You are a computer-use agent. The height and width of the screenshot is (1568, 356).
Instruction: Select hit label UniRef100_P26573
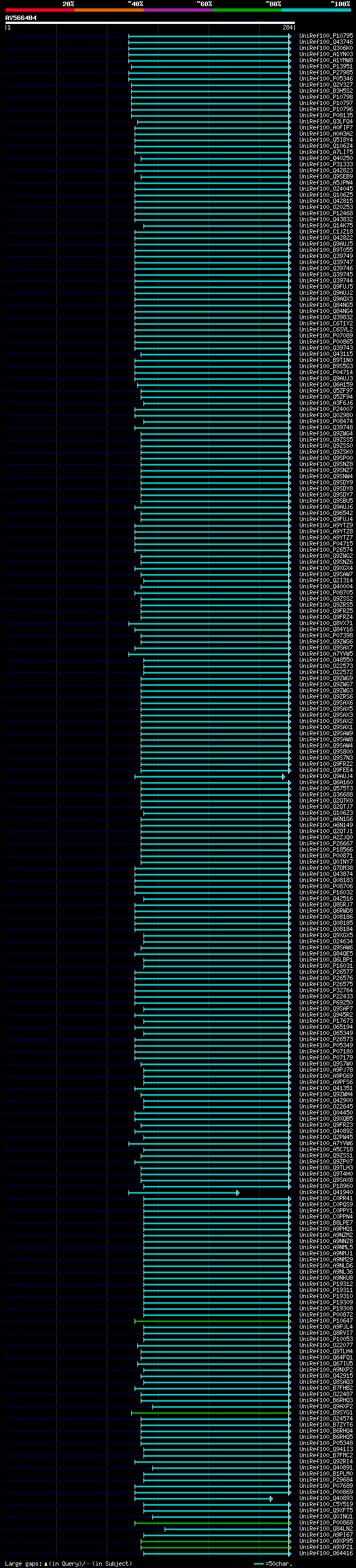tap(326, 1040)
